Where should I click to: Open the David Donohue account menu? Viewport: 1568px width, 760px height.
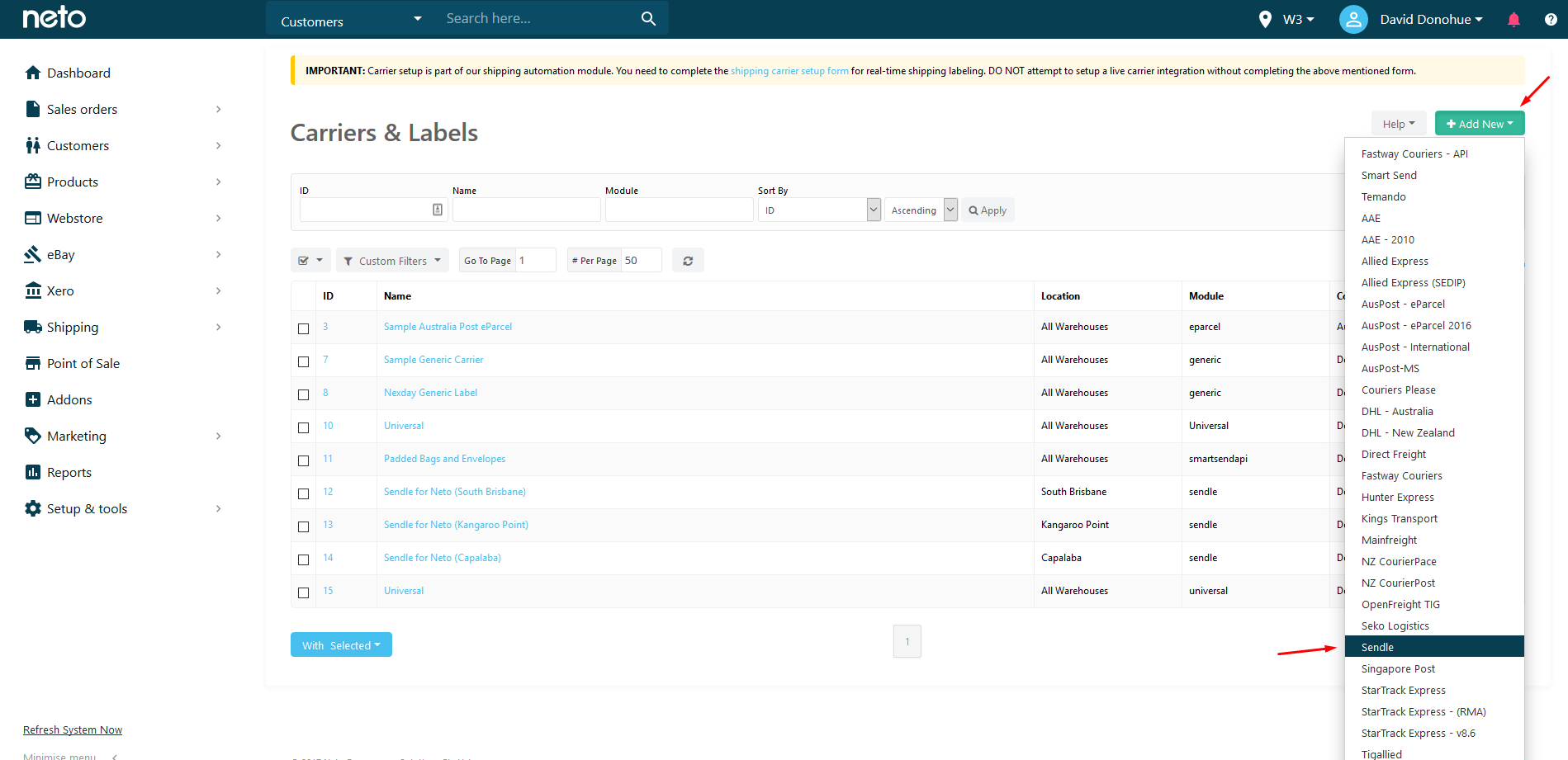coord(1431,19)
